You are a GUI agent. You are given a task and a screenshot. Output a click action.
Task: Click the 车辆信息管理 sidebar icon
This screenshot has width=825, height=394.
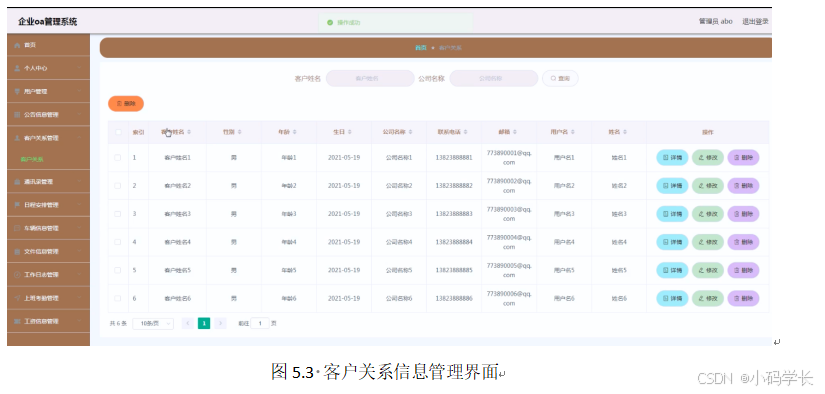[x=17, y=228]
